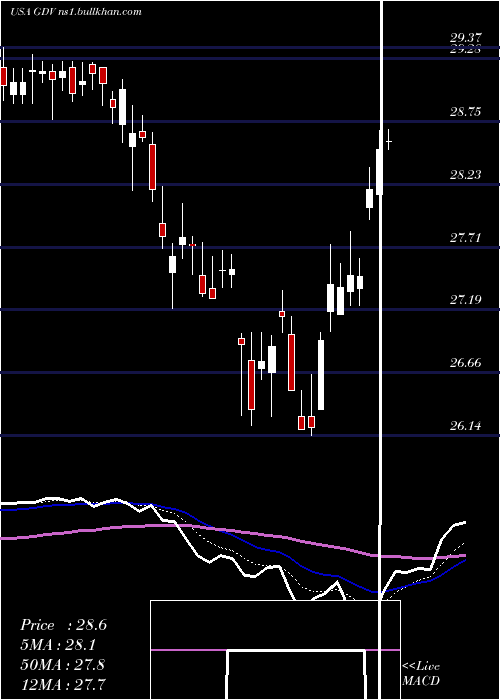Click the '12MA : 27.7' value

point(62,684)
